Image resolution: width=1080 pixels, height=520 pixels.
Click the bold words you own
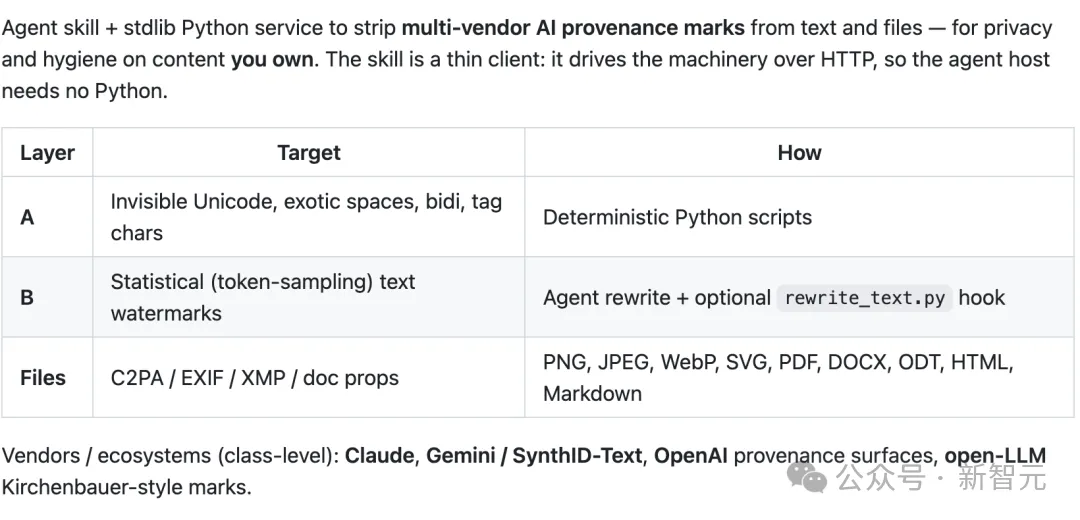[x=272, y=59]
